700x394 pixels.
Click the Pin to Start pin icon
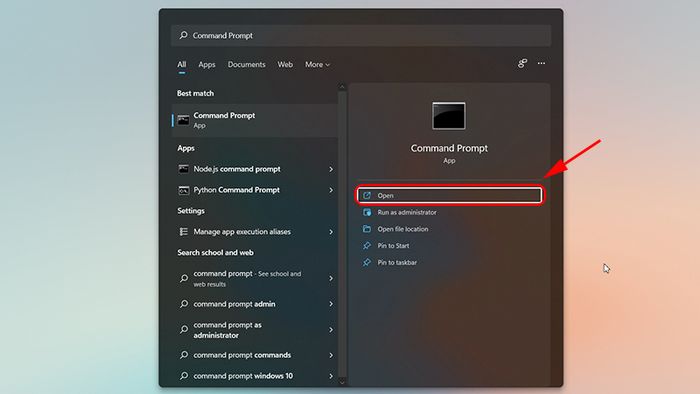pos(367,245)
